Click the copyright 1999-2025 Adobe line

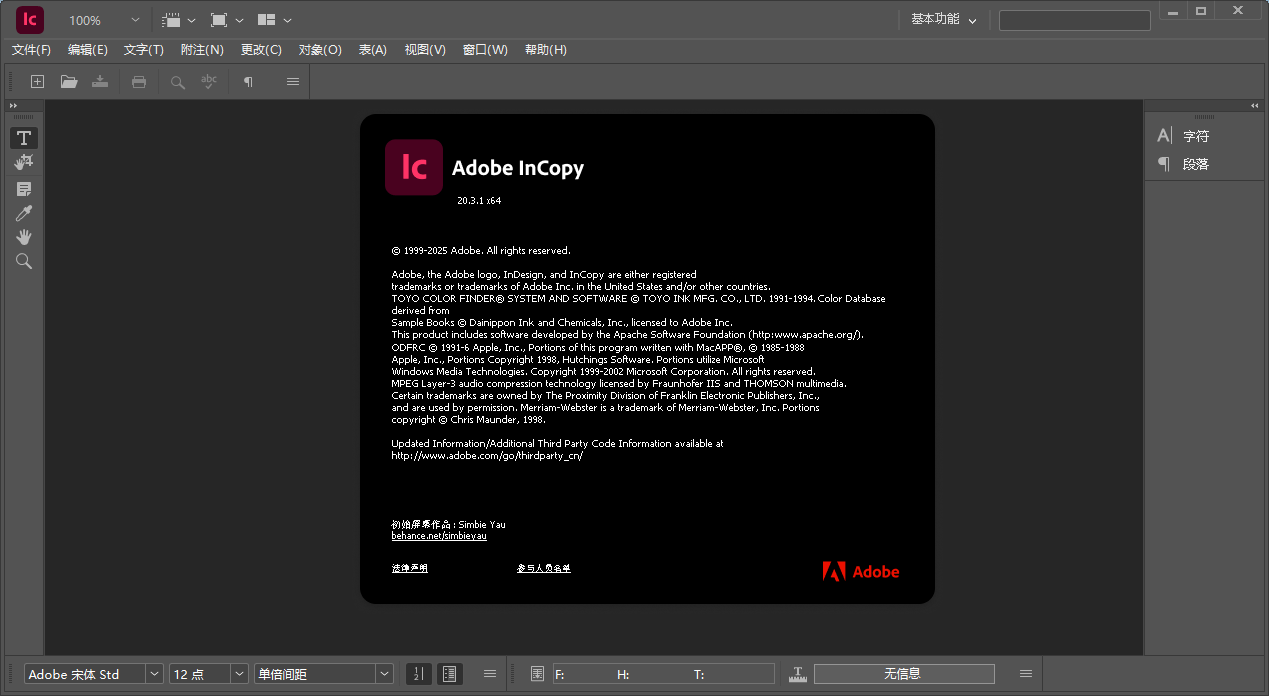click(x=481, y=250)
